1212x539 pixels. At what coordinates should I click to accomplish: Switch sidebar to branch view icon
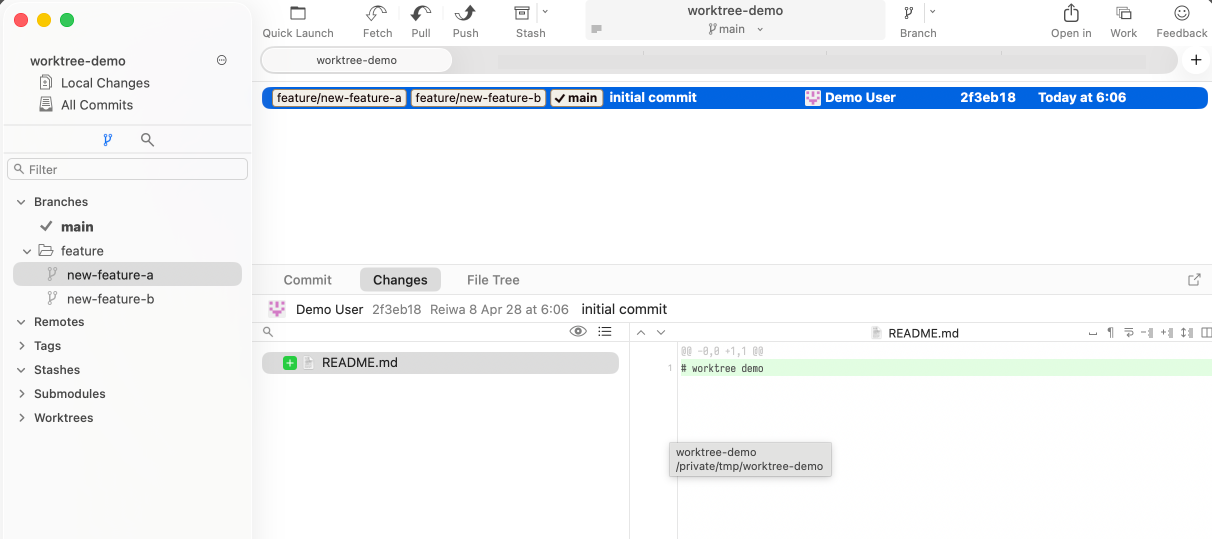coord(108,140)
